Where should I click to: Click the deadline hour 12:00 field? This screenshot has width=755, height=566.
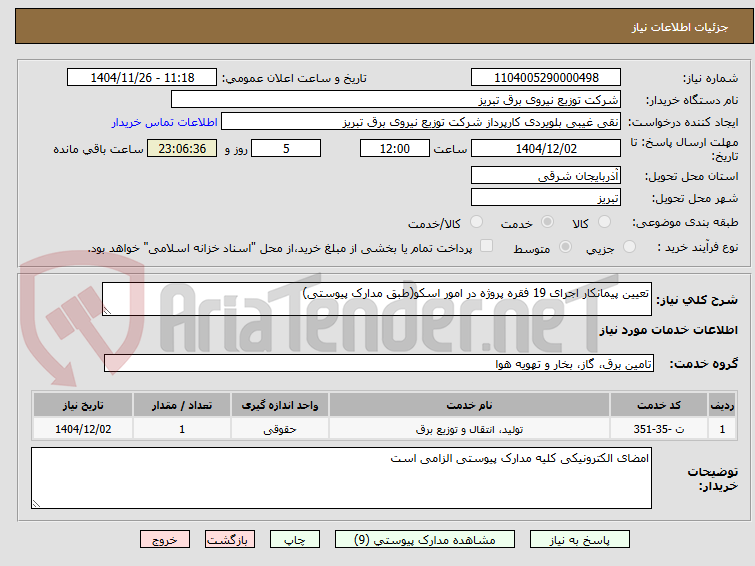pos(395,148)
